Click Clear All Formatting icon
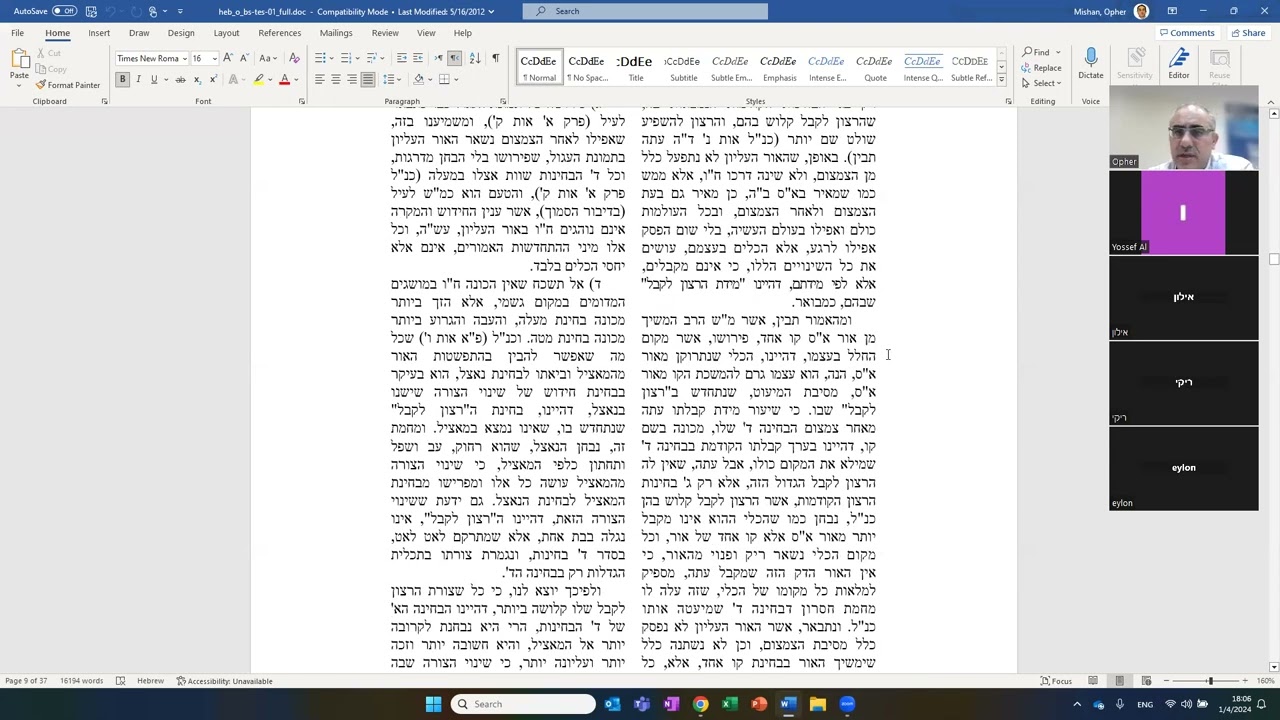 (x=294, y=58)
